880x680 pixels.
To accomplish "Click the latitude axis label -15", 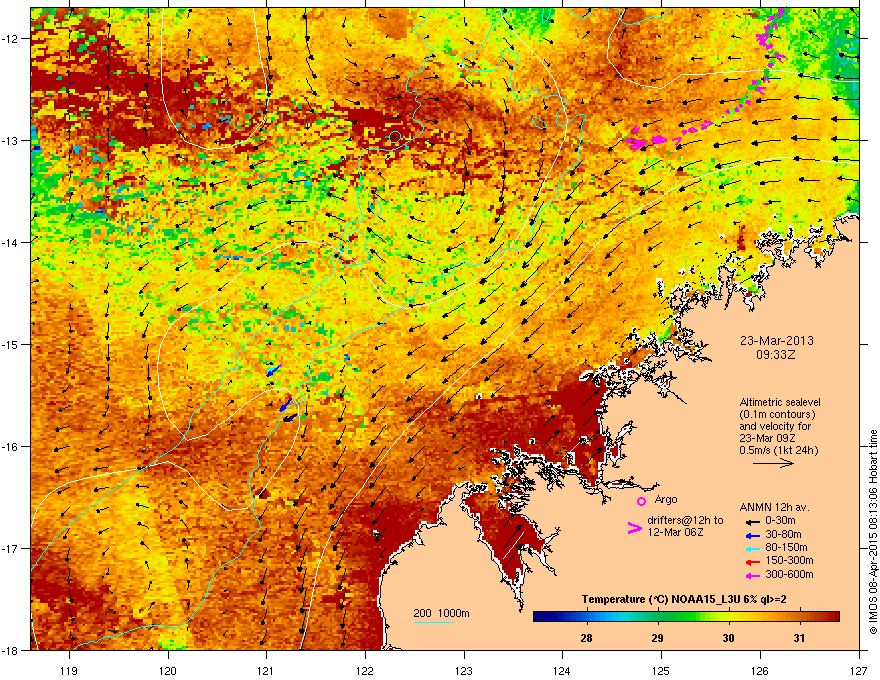I will tap(11, 344).
